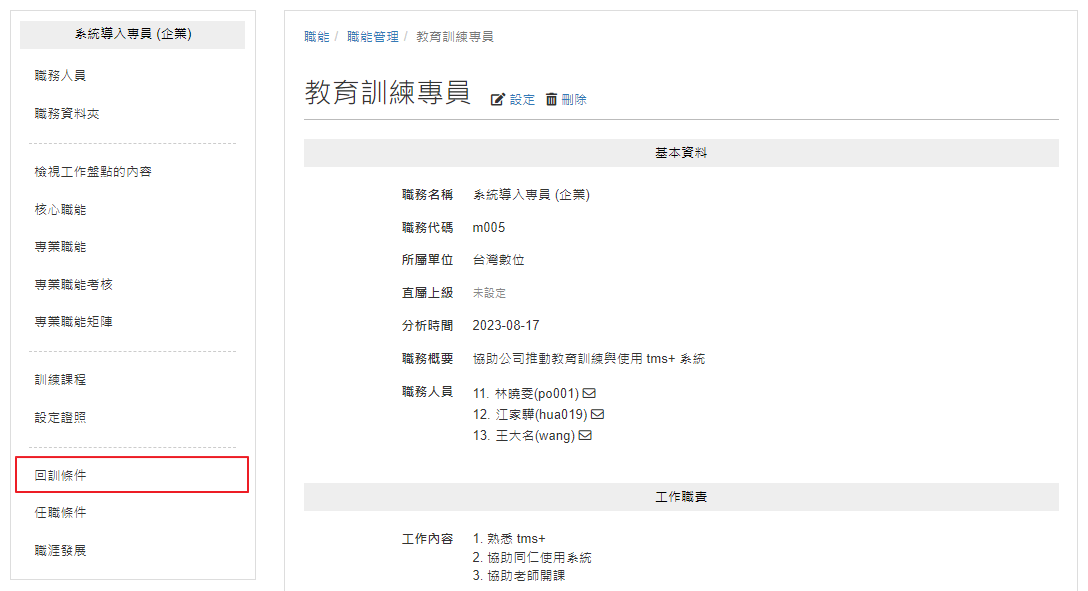The image size is (1088, 591).
Task: Select the highlighted 回訓條件 menu item
Action: pos(132,475)
